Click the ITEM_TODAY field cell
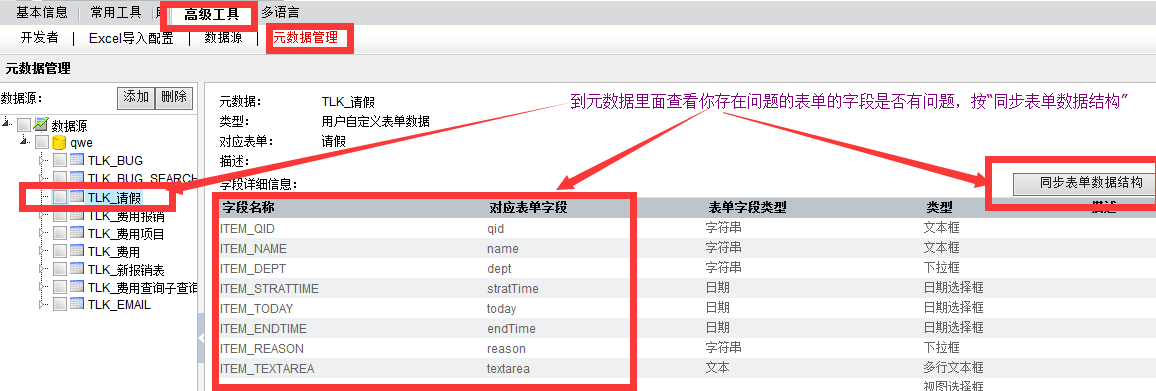Image resolution: width=1156 pixels, height=391 pixels. 257,308
